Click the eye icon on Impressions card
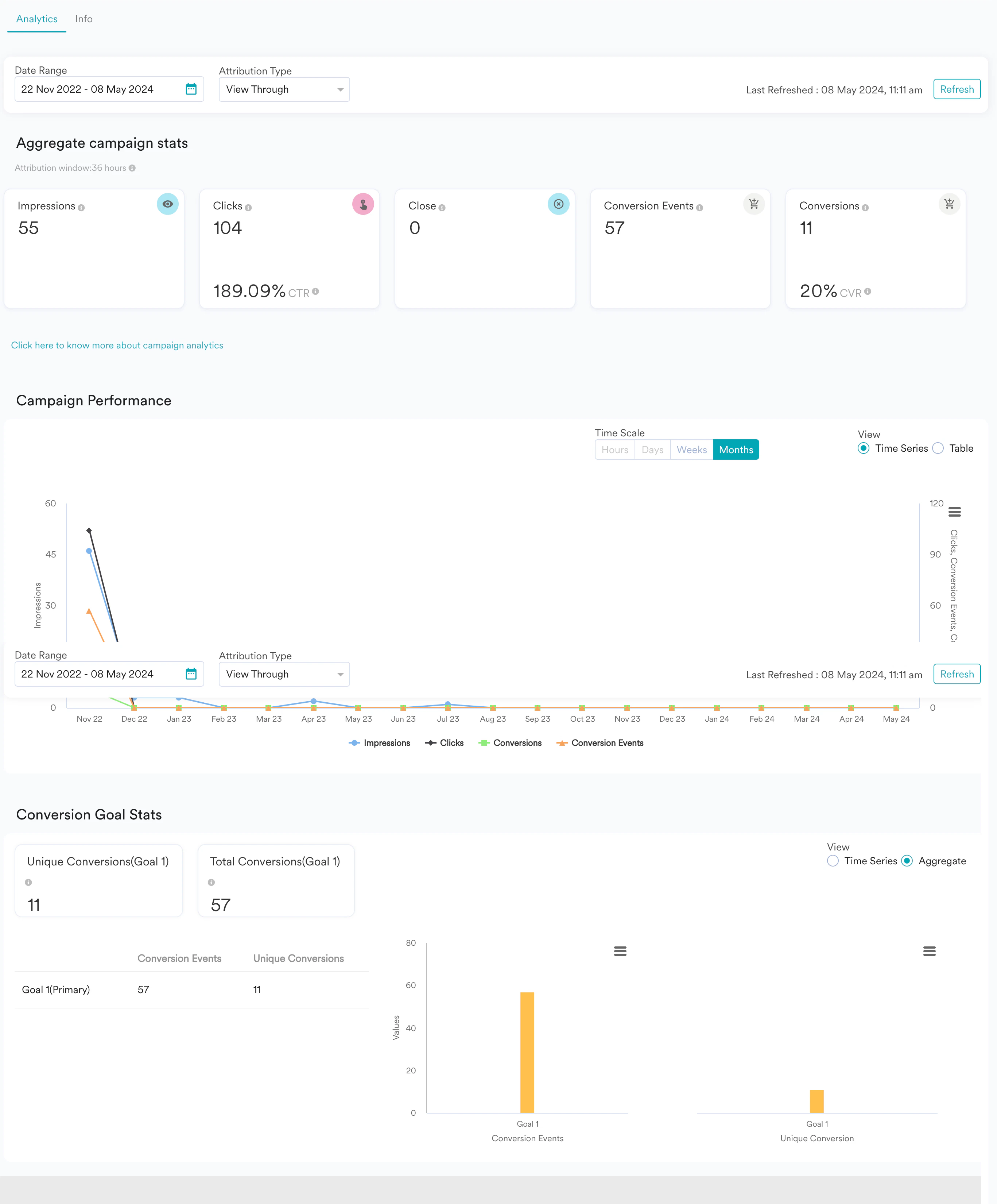 point(167,204)
